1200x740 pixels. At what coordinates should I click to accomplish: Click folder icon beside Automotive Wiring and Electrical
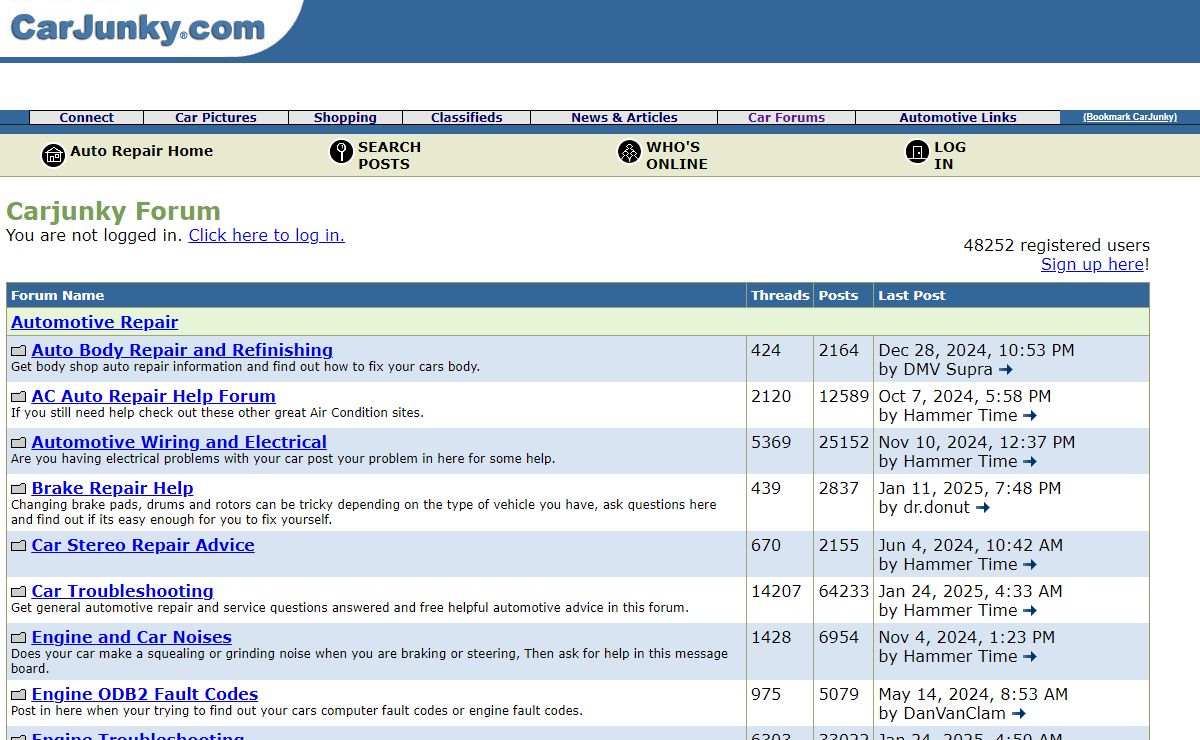pos(19,443)
